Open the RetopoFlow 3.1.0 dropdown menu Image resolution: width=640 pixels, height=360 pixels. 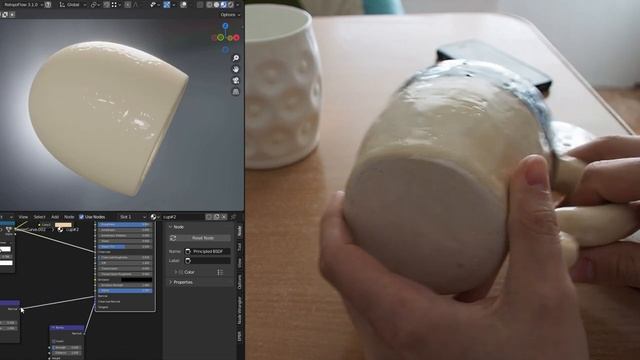point(23,5)
